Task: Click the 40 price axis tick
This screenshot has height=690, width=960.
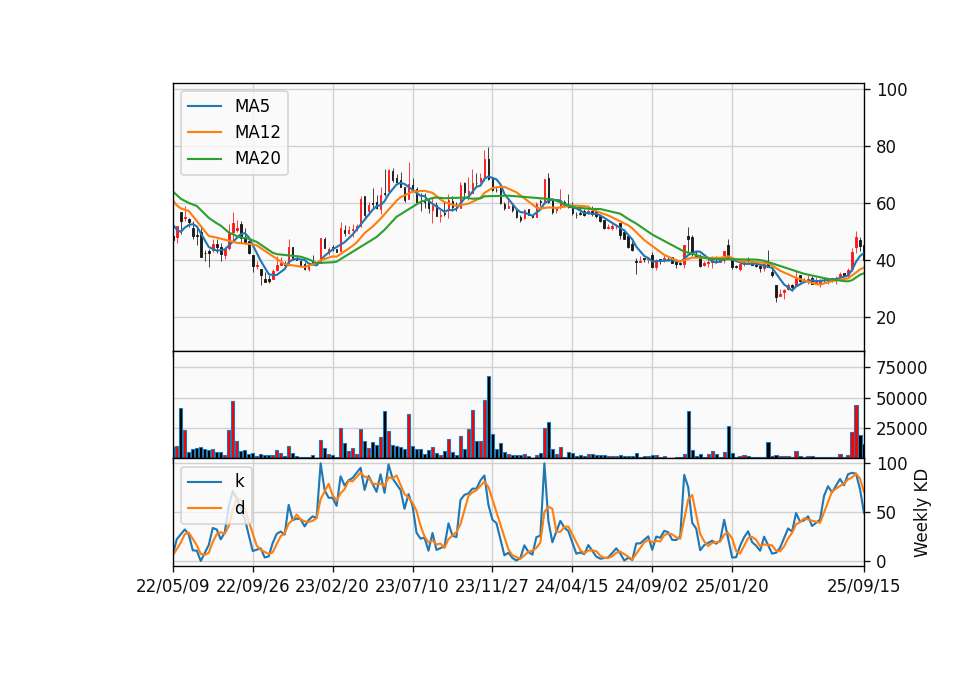Action: (886, 261)
